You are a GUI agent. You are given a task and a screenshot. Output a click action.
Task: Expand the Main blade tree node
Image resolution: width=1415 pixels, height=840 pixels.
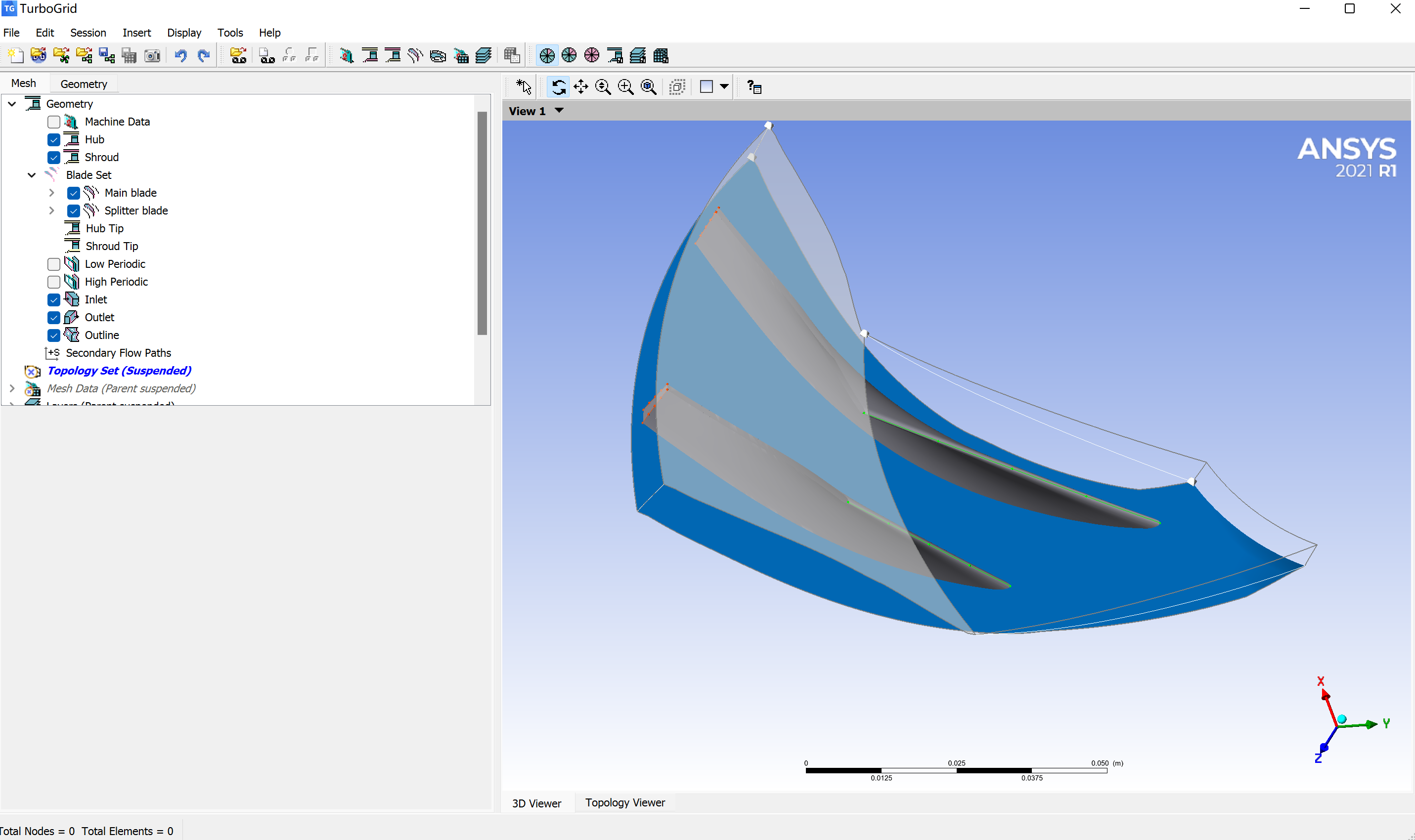pos(51,193)
